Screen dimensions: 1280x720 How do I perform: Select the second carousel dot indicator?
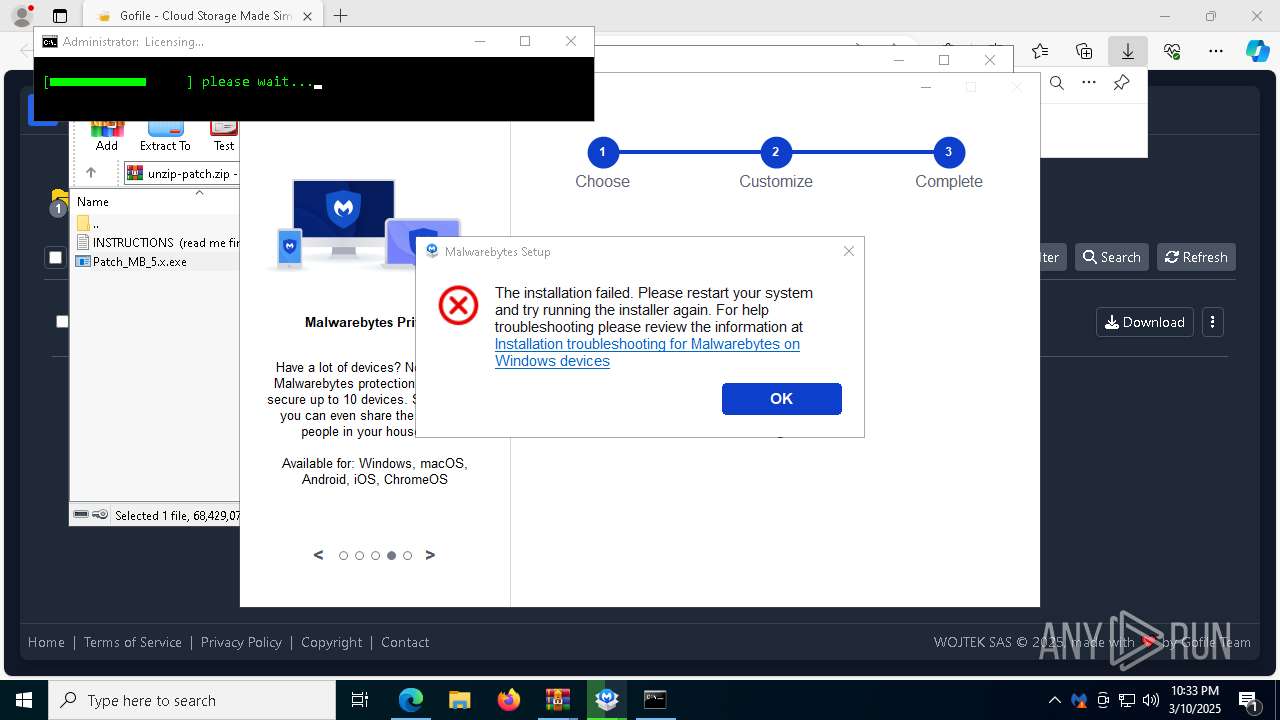coord(359,555)
